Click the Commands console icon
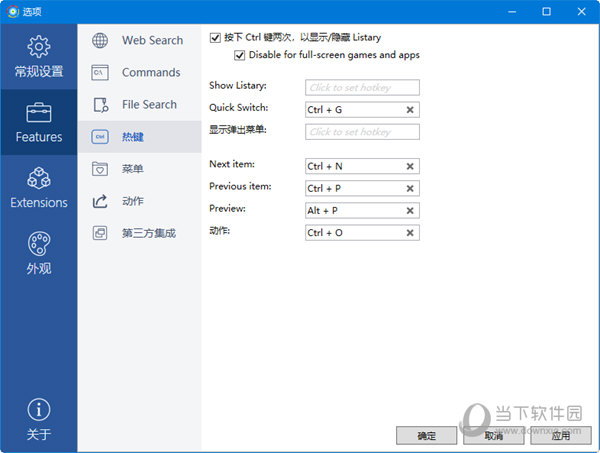 100,72
